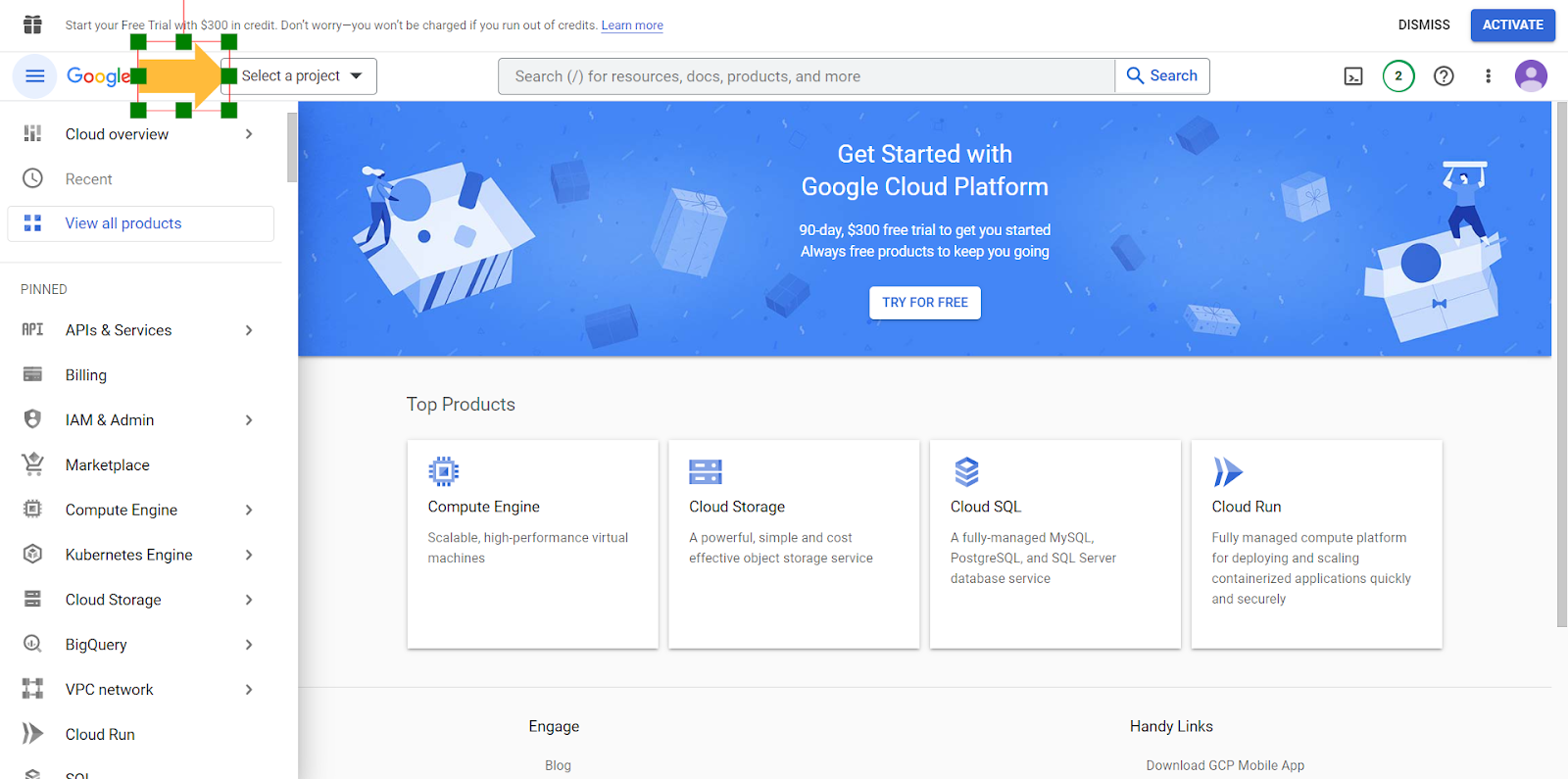Click the PINNED section label
This screenshot has width=1568, height=779.
tap(44, 289)
